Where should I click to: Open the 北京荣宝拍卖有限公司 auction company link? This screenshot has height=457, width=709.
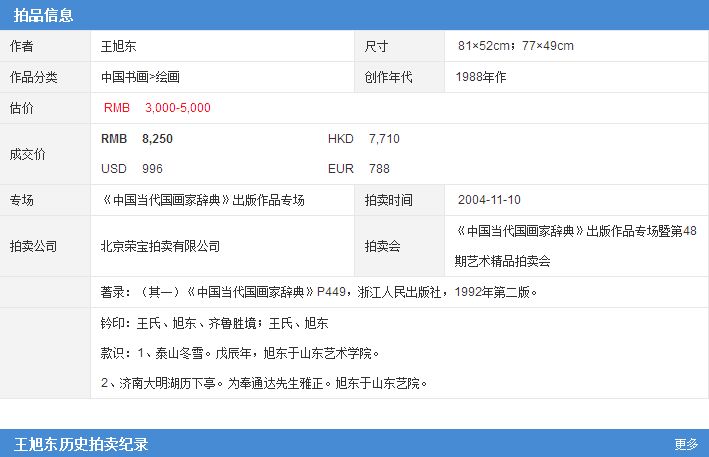(160, 246)
